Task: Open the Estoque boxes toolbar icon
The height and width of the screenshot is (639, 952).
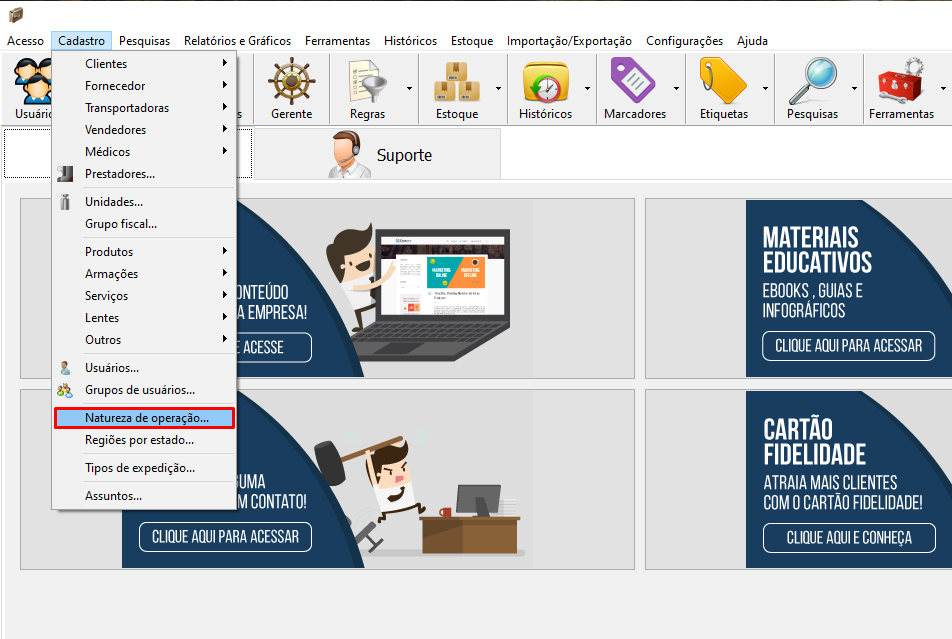Action: point(456,82)
